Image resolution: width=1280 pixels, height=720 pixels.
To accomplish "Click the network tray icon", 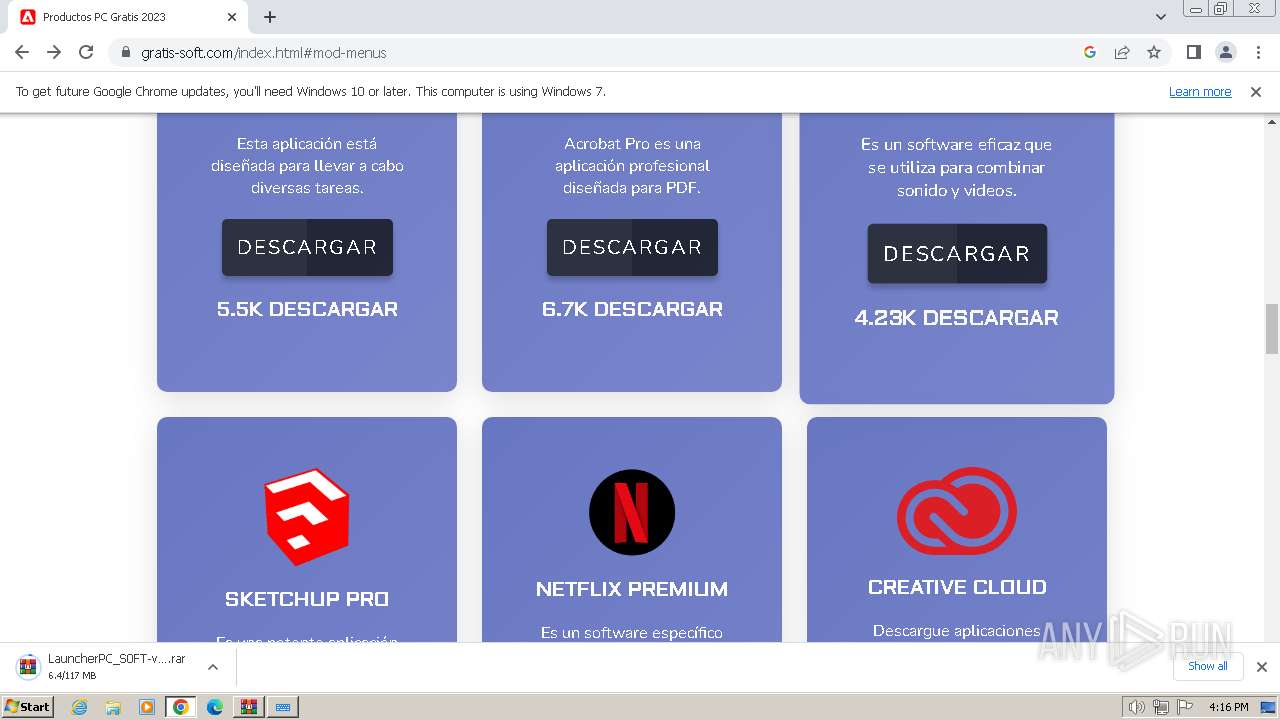I will (1161, 707).
